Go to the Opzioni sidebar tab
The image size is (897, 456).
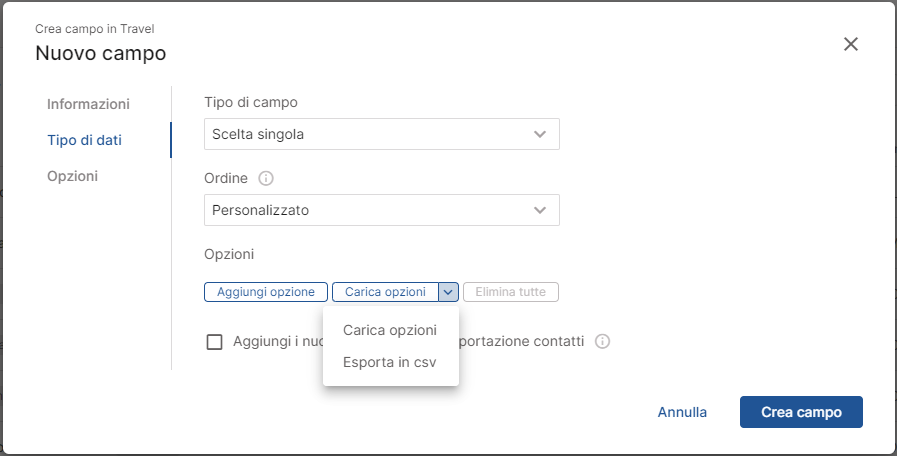[73, 176]
